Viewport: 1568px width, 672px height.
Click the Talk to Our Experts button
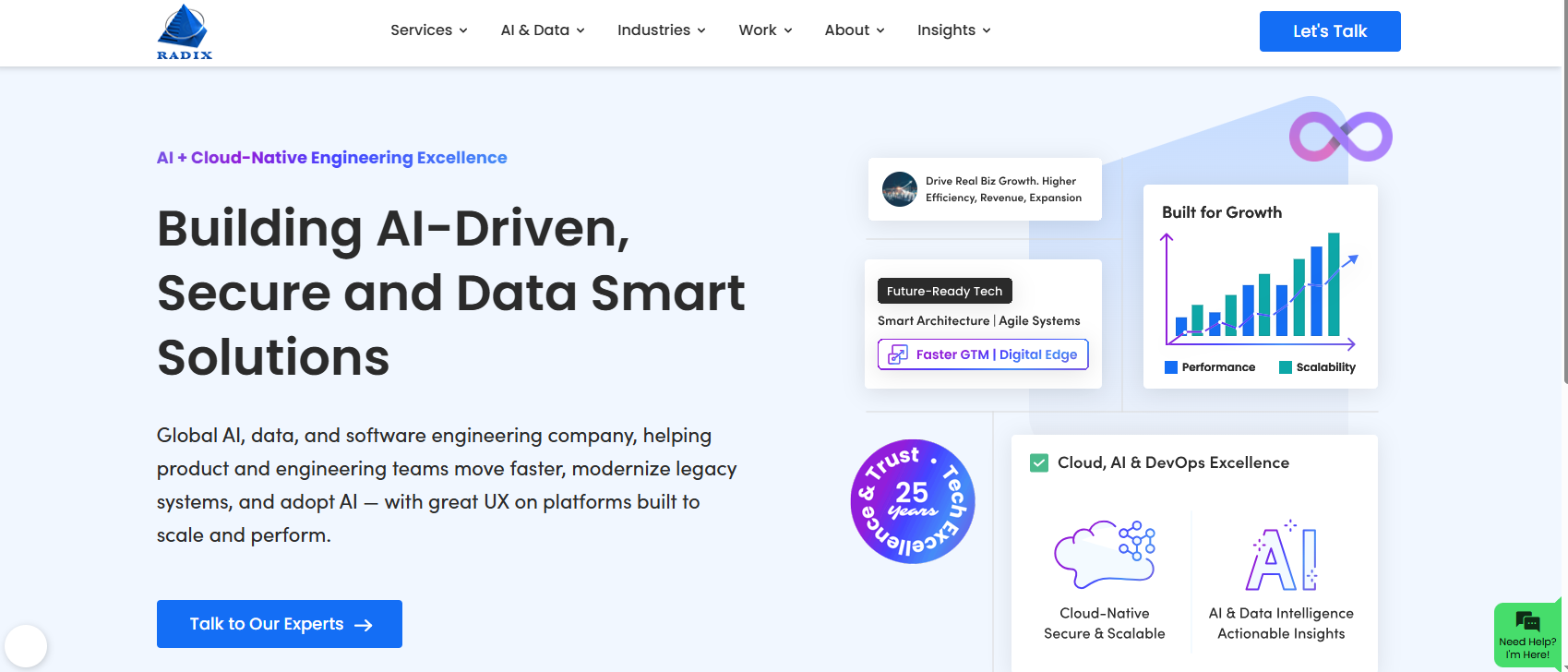(x=279, y=624)
